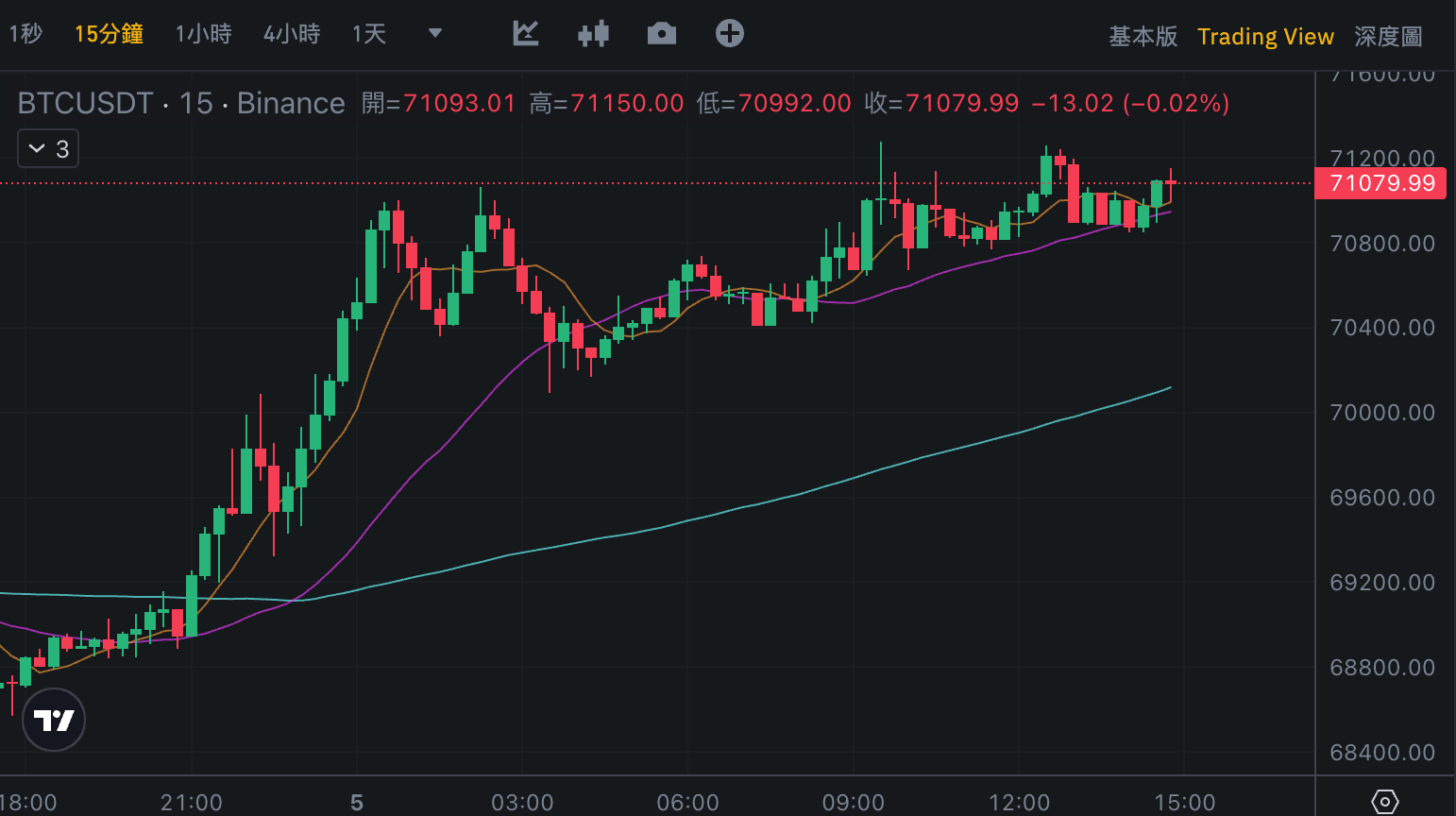
Task: Select the 15分鐘 interval
Action: [109, 35]
